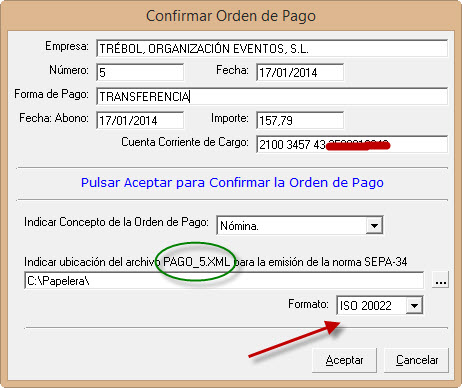This screenshot has height=388, width=462.
Task: Click the Formato: label
Action: tap(308, 304)
